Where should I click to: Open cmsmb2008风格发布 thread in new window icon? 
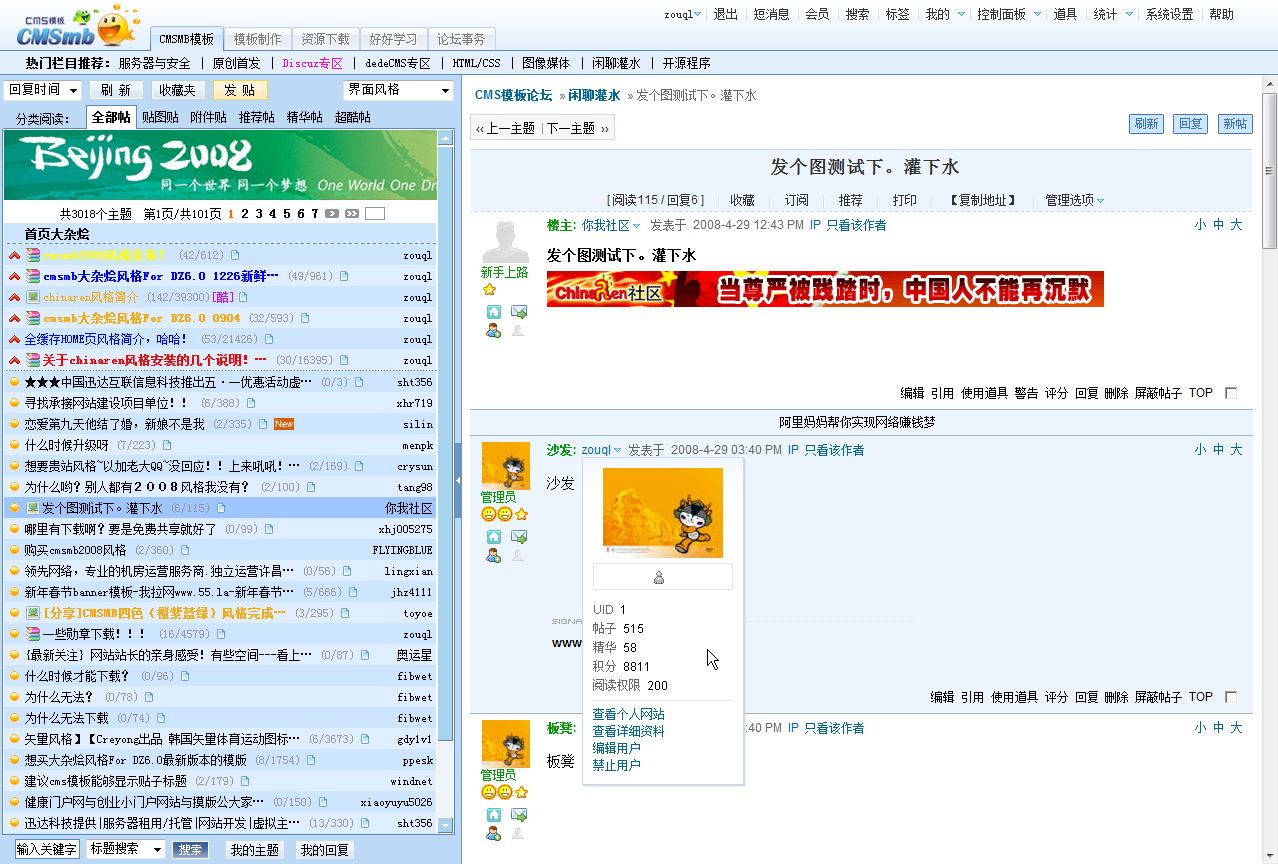(x=236, y=255)
